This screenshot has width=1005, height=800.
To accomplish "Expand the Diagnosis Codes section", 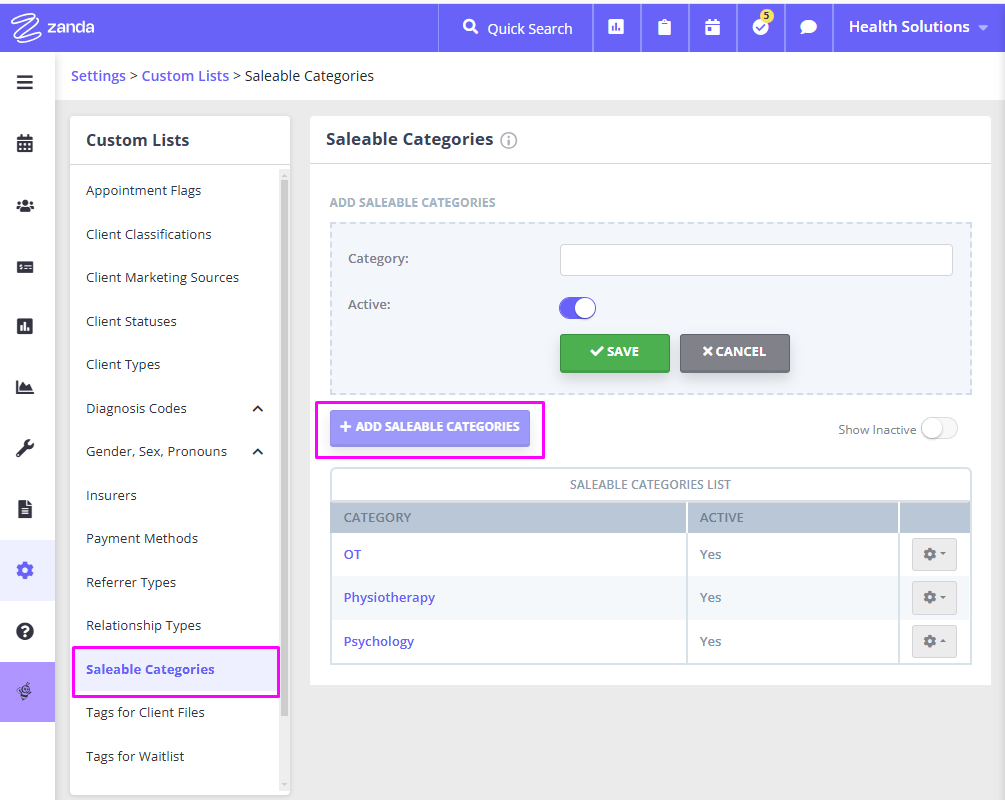I will point(257,408).
